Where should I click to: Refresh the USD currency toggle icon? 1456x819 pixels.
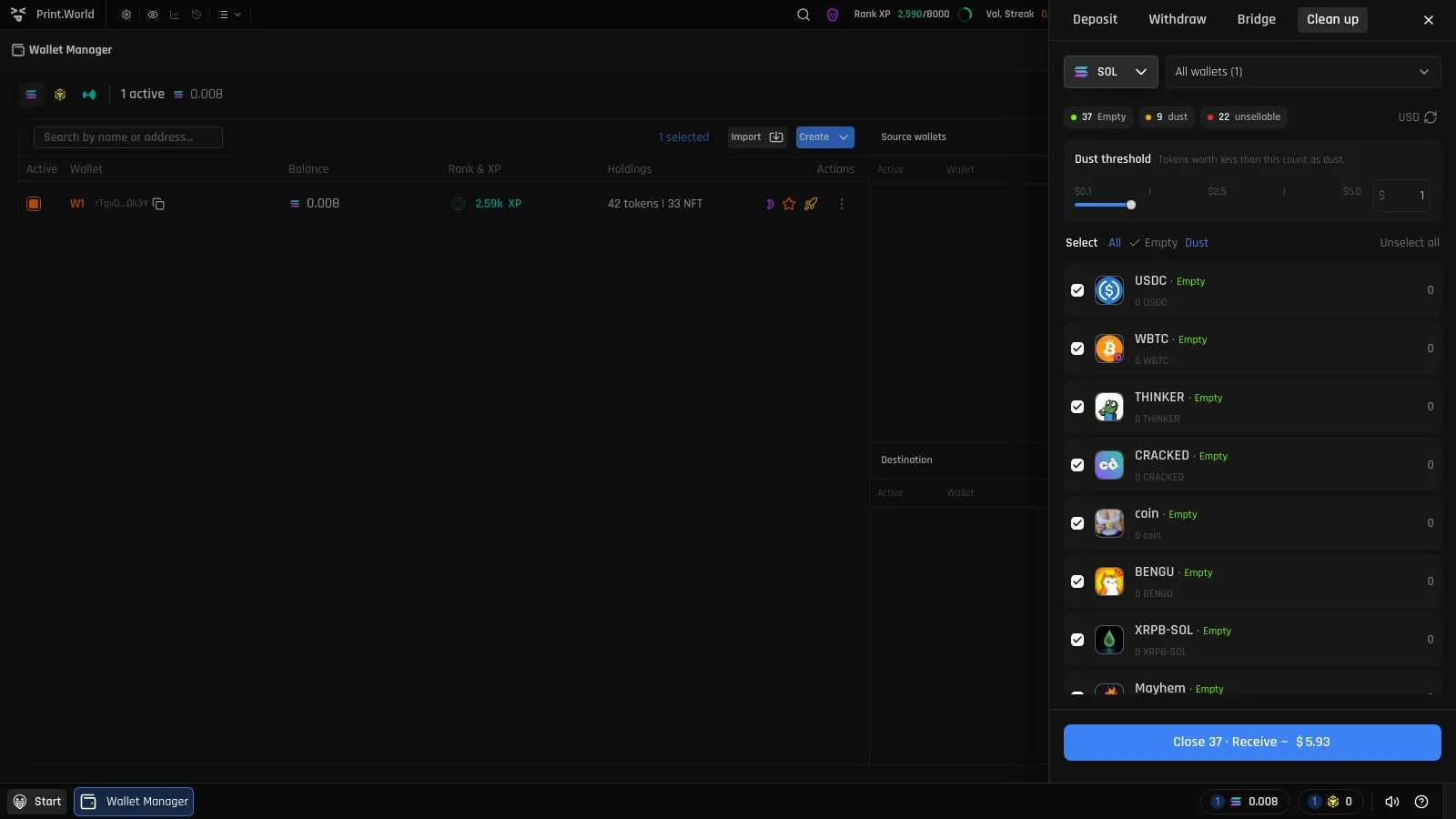pyautogui.click(x=1431, y=117)
